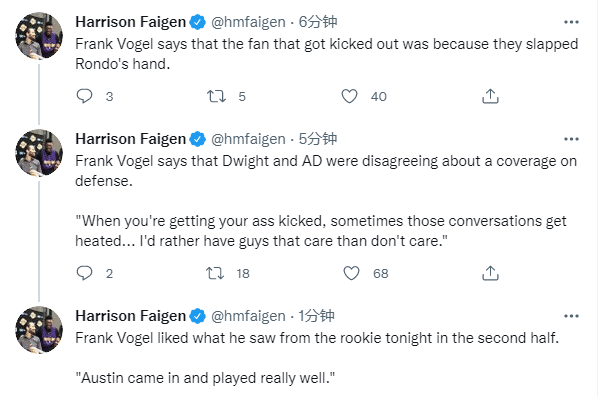Open the tweet quoting "Austin came in"
Screen dimensions: 598x397
(205, 378)
